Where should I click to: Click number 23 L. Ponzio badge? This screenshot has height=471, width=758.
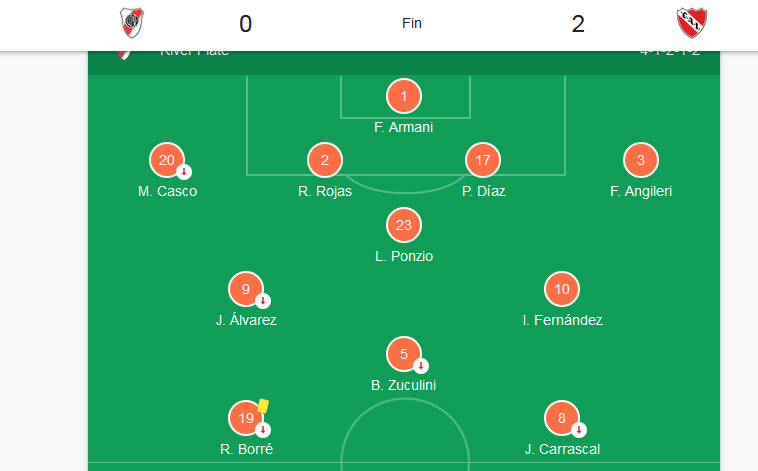click(x=404, y=225)
